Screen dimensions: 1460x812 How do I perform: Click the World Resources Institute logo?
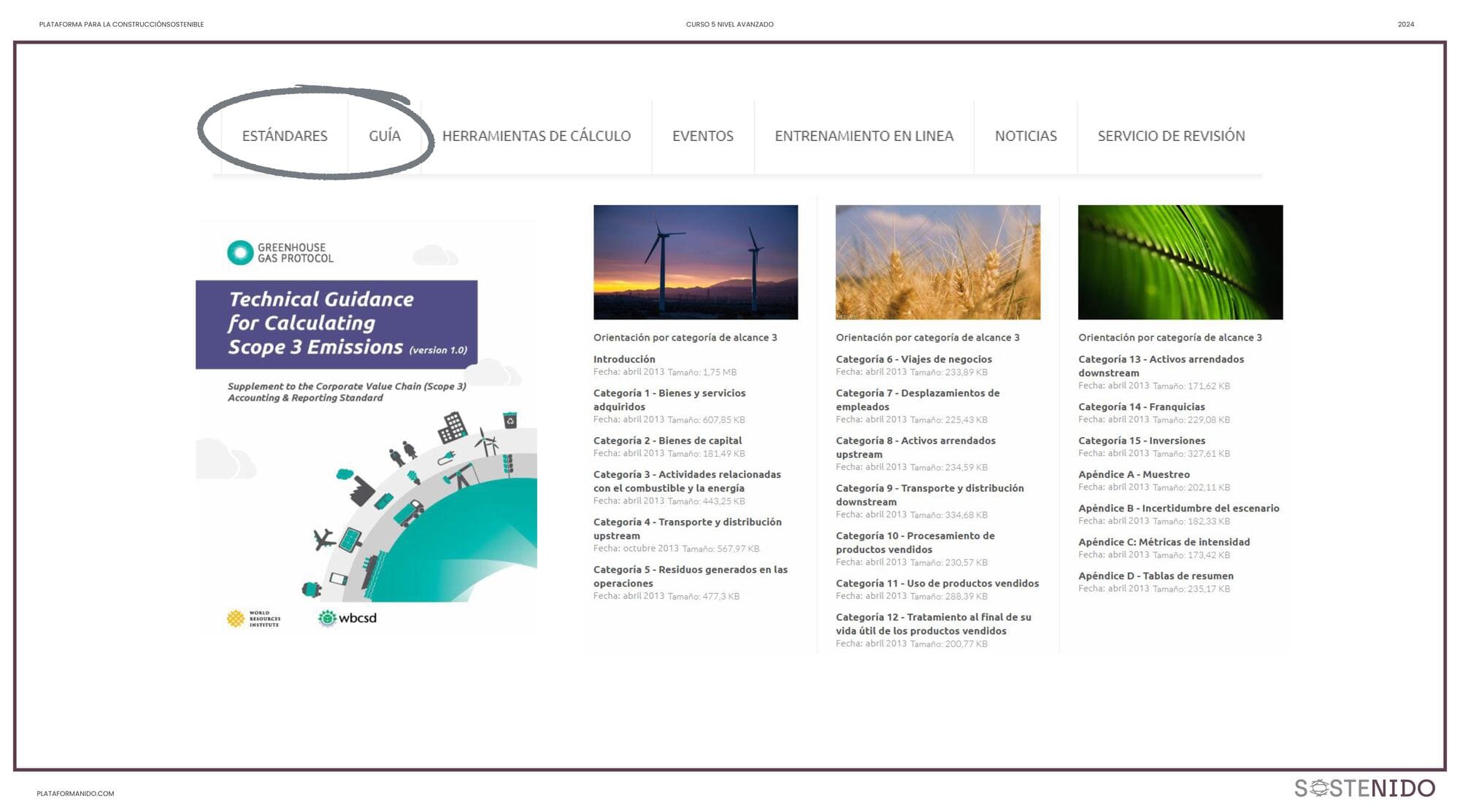[x=253, y=619]
